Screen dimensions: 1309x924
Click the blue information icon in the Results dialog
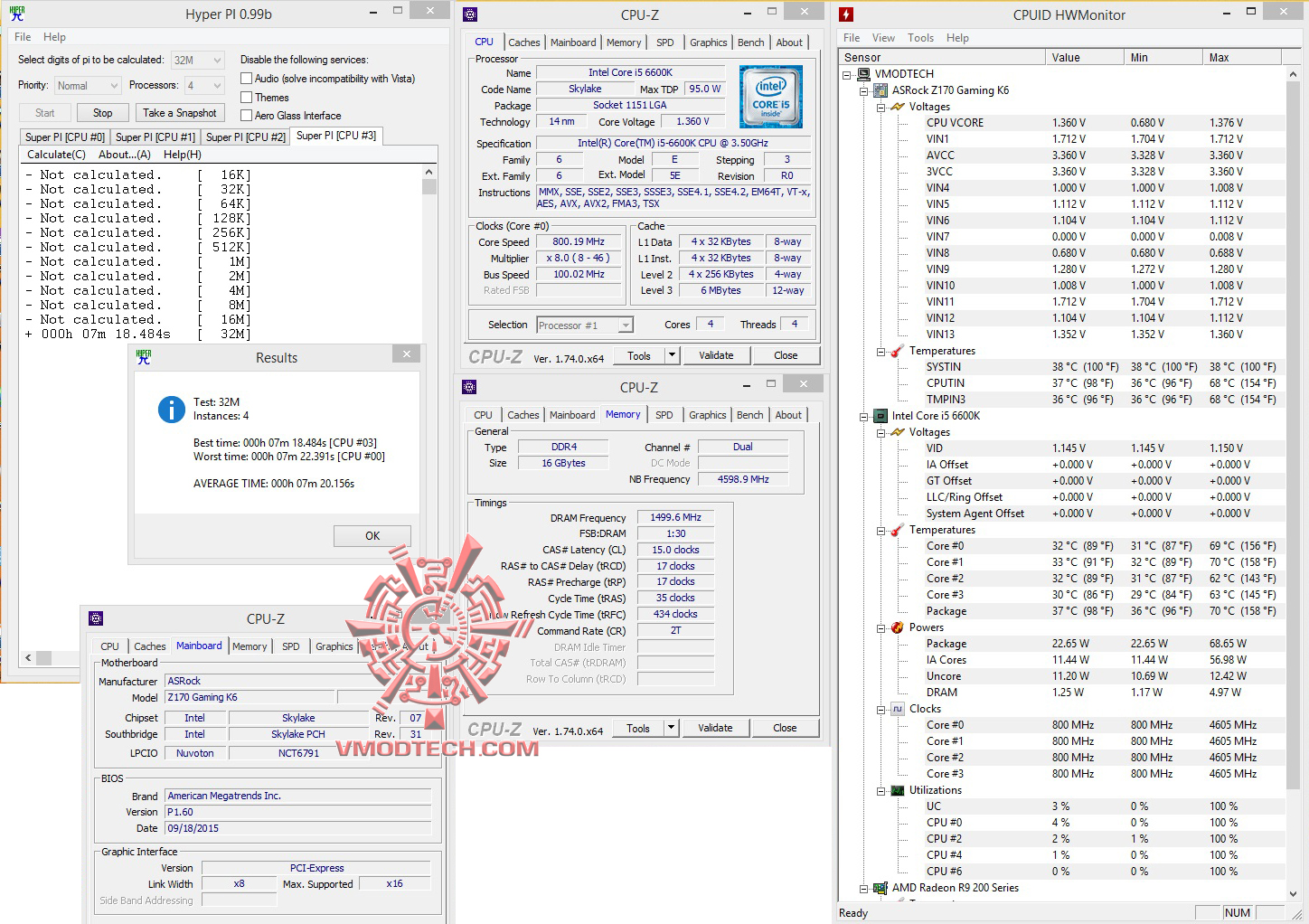click(172, 410)
